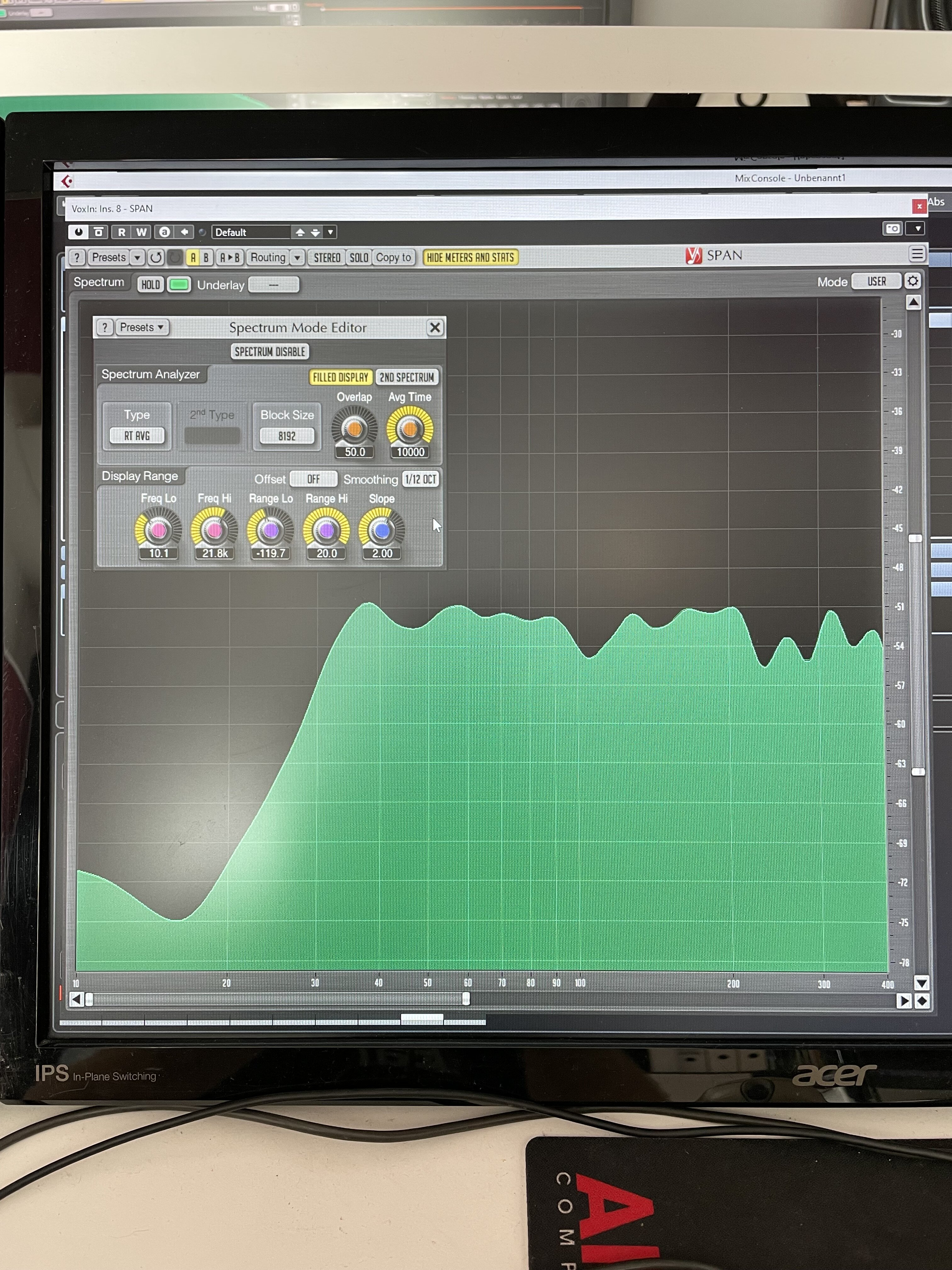Click the undo arrow icon in SPAN toolbar

click(156, 257)
